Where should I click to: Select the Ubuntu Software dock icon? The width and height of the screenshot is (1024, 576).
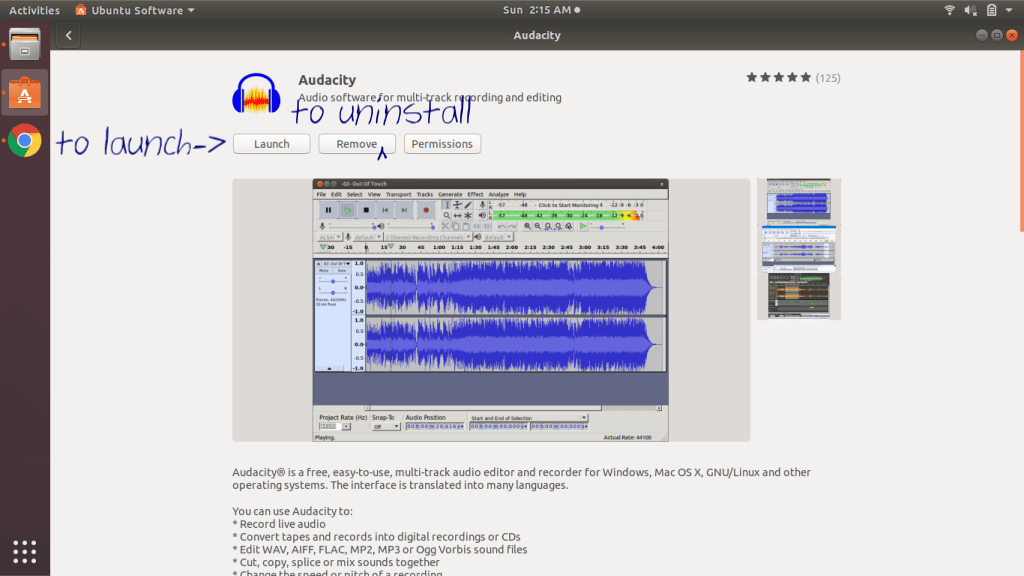[x=24, y=92]
